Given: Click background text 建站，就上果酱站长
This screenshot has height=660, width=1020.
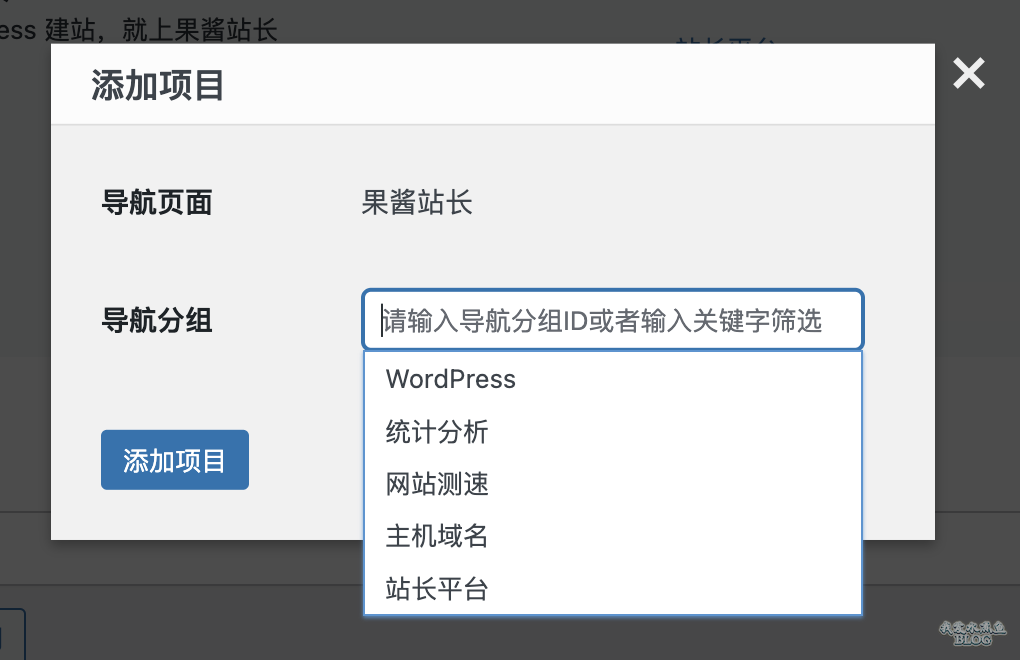Looking at the screenshot, I should pyautogui.click(x=161, y=30).
